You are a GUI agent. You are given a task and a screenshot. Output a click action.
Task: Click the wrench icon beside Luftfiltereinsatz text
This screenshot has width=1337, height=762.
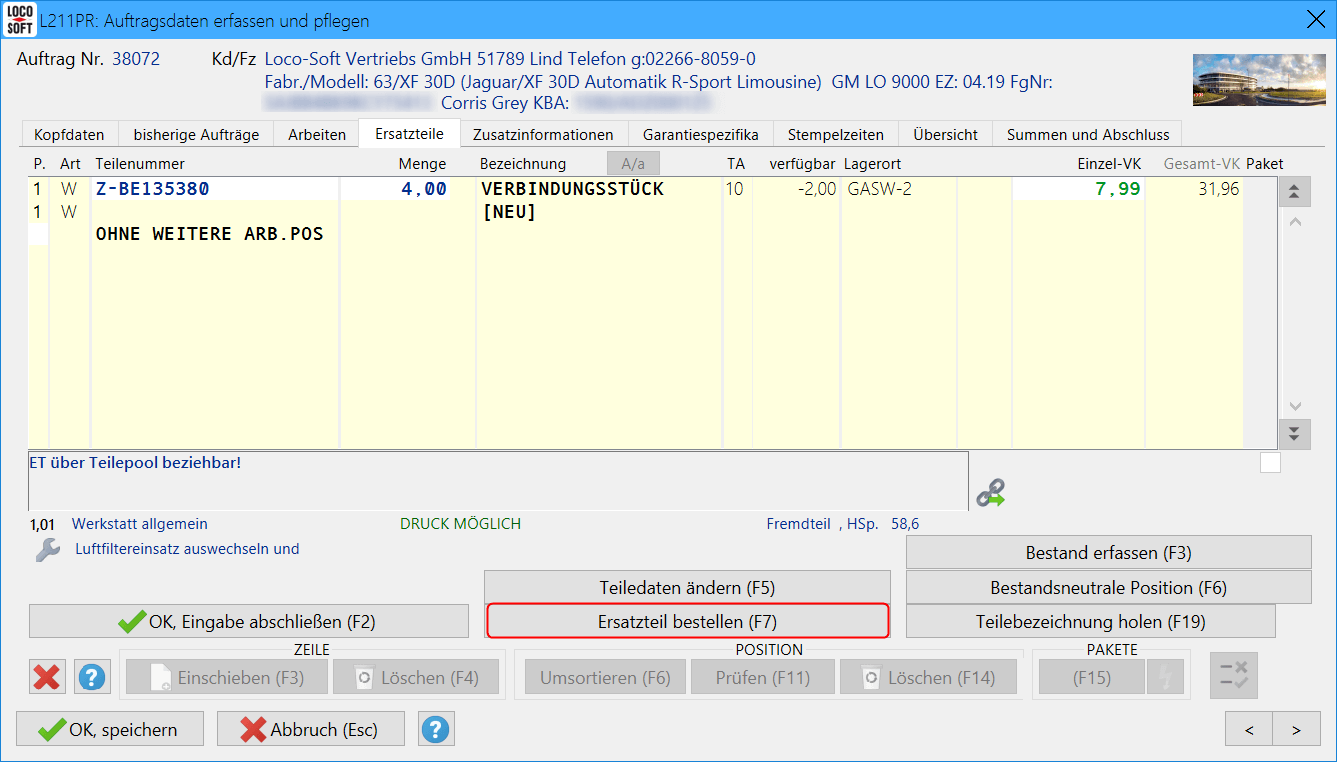[47, 550]
